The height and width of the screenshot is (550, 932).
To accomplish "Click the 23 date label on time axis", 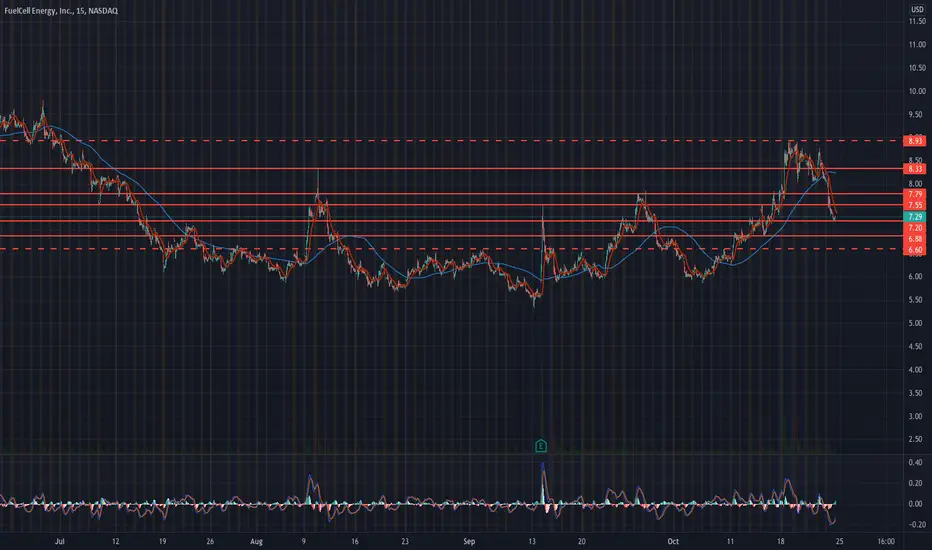I will 405,541.
